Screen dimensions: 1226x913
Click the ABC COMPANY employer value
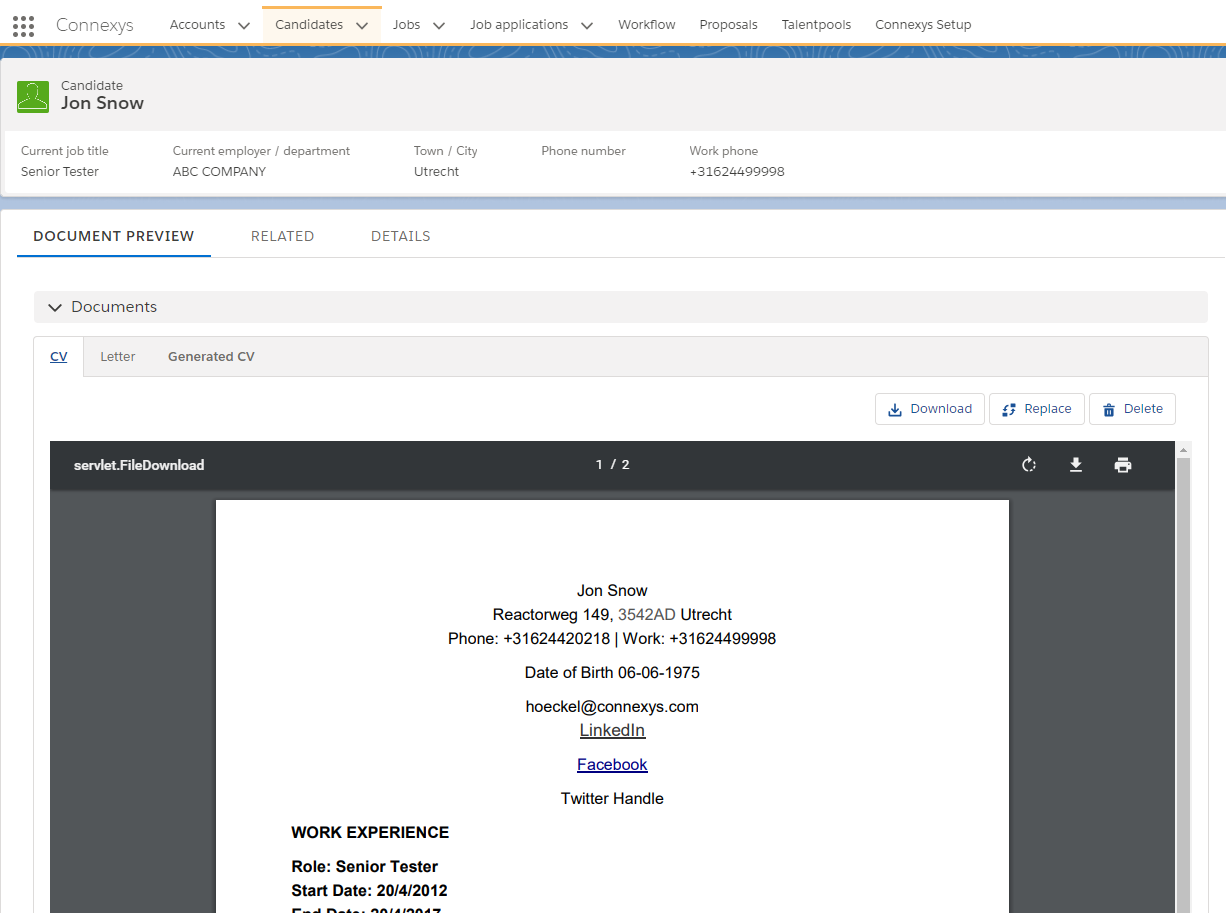click(x=220, y=172)
